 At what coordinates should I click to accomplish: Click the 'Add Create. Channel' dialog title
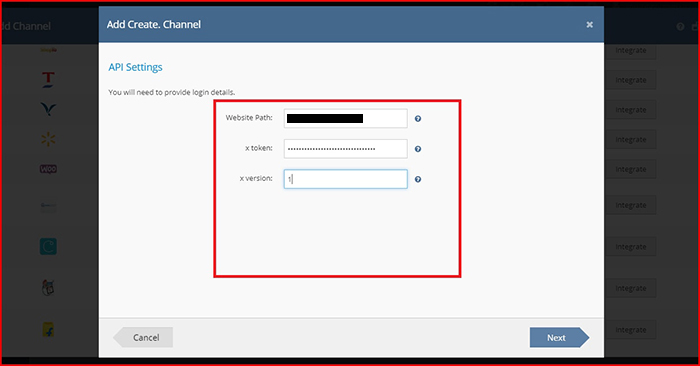click(154, 25)
